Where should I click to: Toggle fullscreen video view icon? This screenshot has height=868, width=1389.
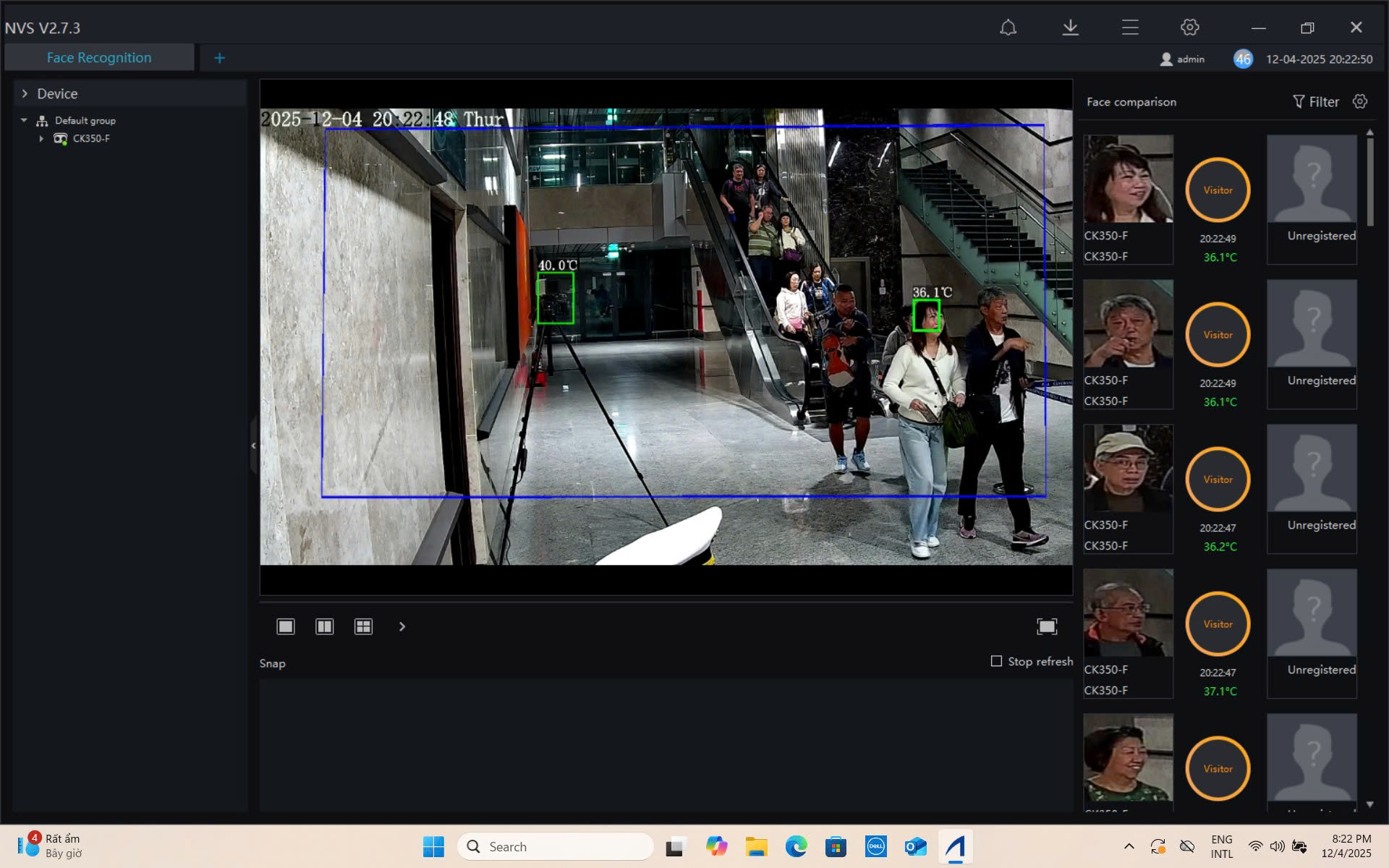coord(1046,626)
